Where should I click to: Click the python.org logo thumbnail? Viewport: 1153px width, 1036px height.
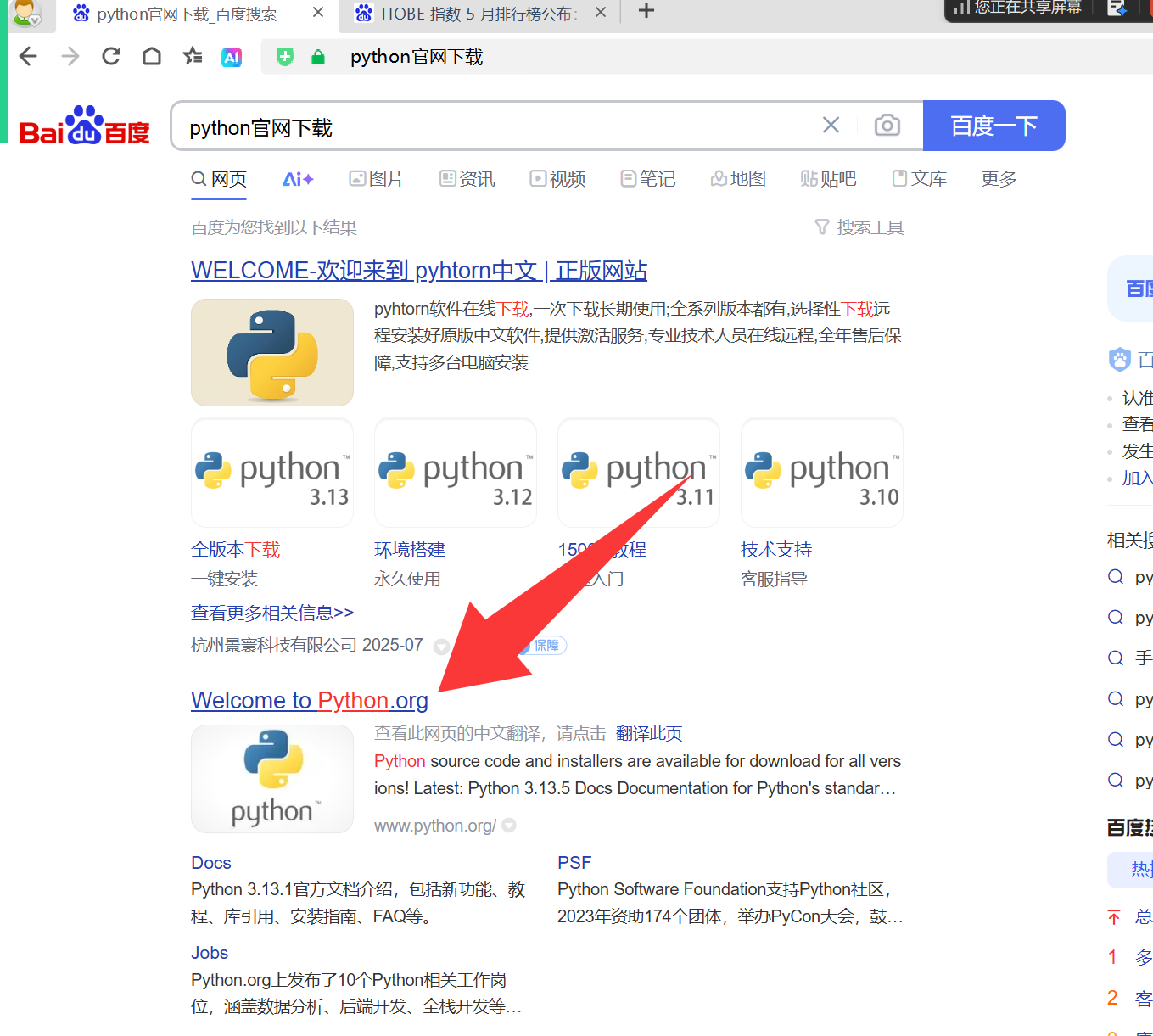(272, 779)
